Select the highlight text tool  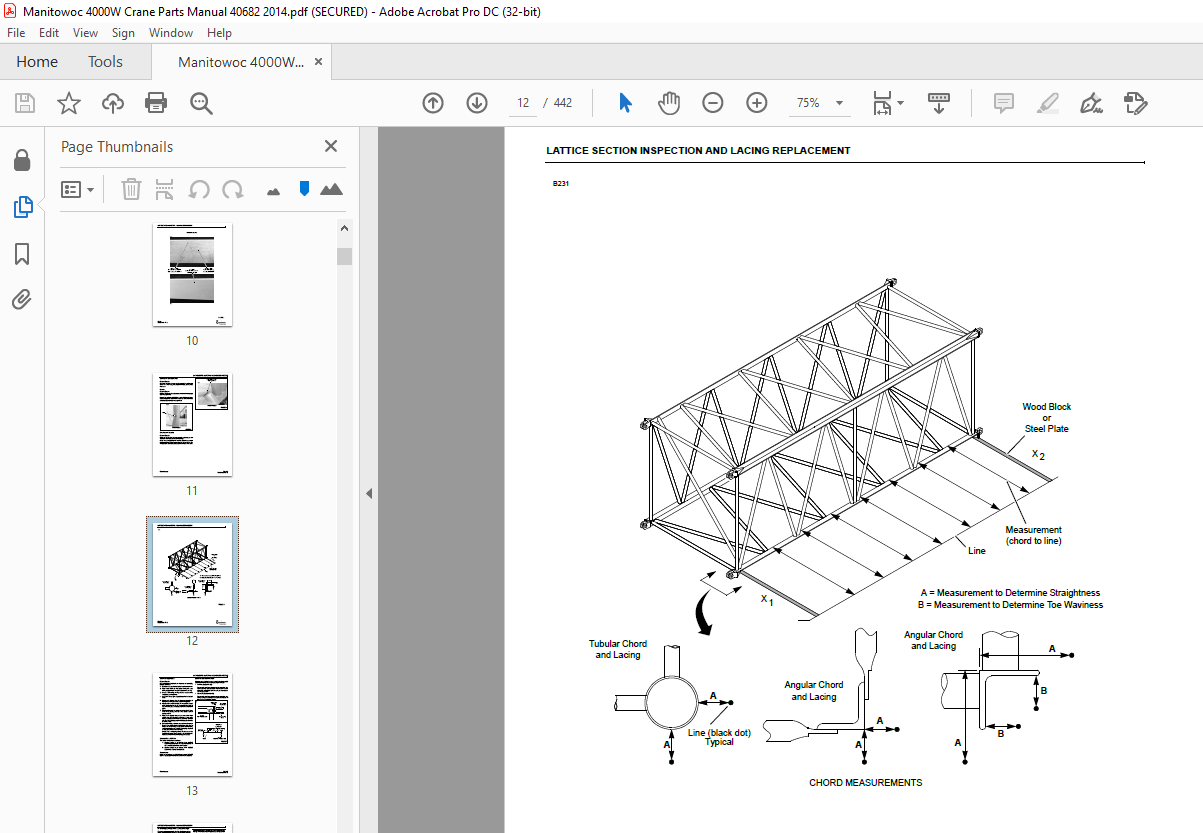(1048, 103)
